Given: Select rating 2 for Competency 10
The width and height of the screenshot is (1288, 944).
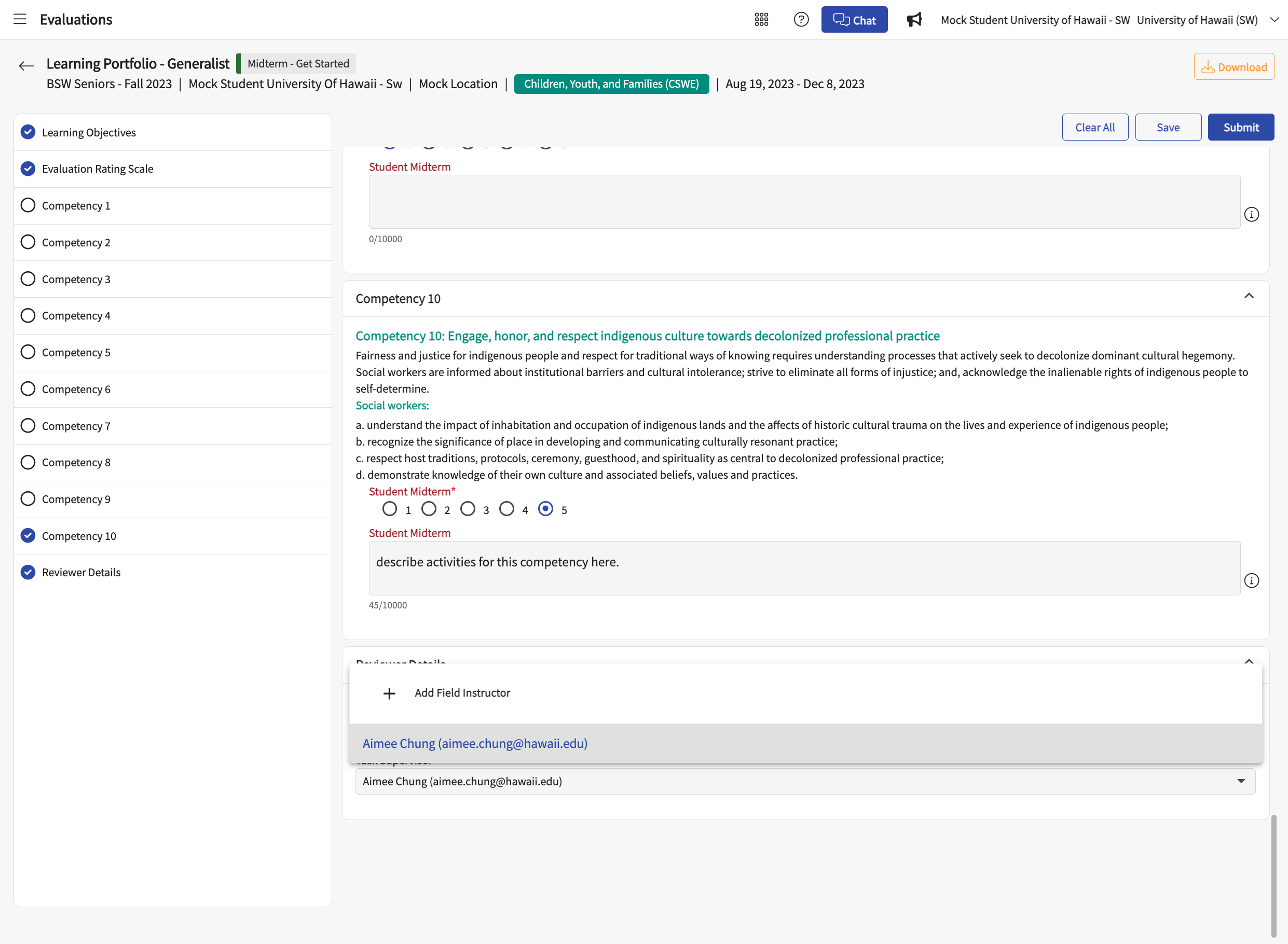Looking at the screenshot, I should coord(429,509).
